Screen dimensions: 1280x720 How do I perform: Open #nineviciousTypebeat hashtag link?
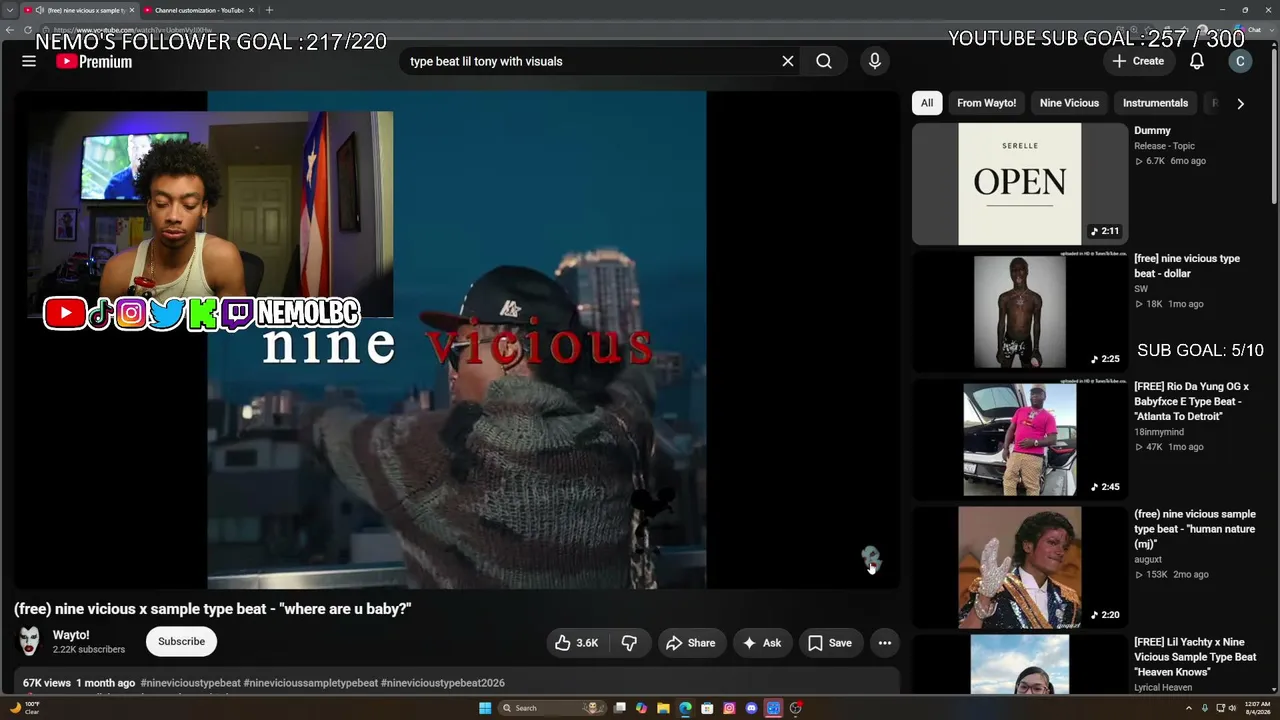pyautogui.click(x=191, y=683)
